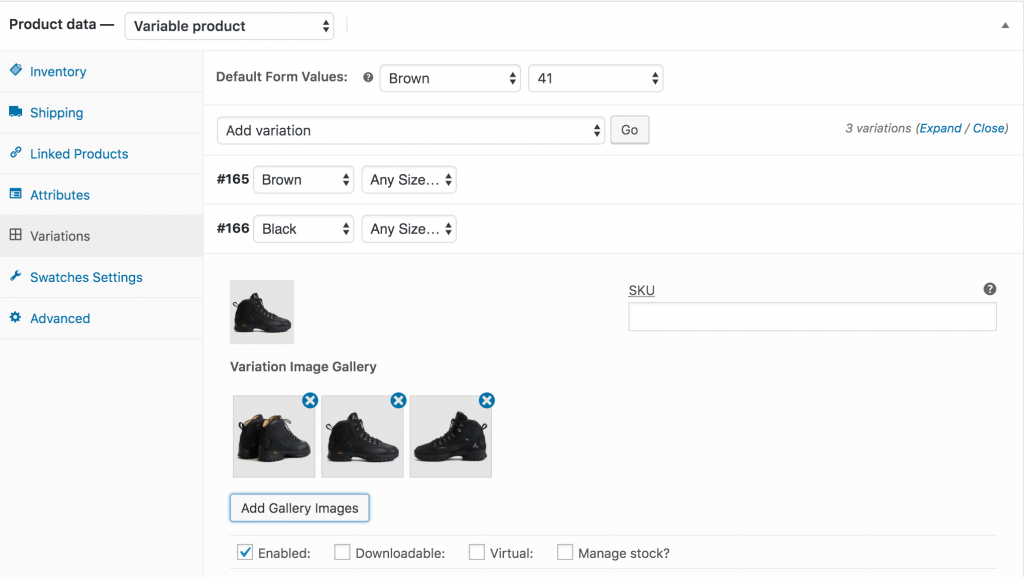Click inside the SKU input field
This screenshot has width=1024, height=577.
coord(811,316)
